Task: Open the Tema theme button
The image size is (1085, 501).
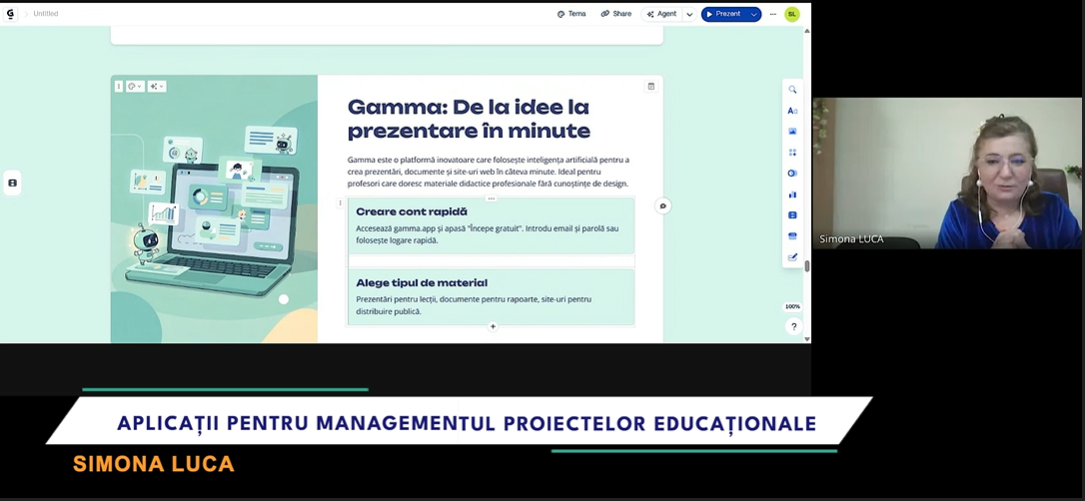Action: tap(572, 14)
